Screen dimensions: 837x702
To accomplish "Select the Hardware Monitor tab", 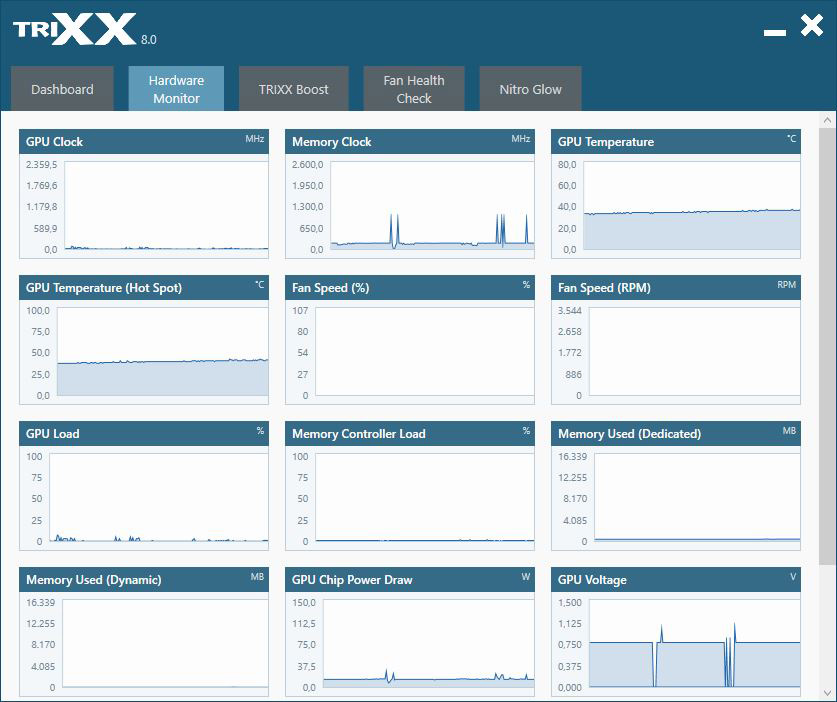I will coord(176,89).
